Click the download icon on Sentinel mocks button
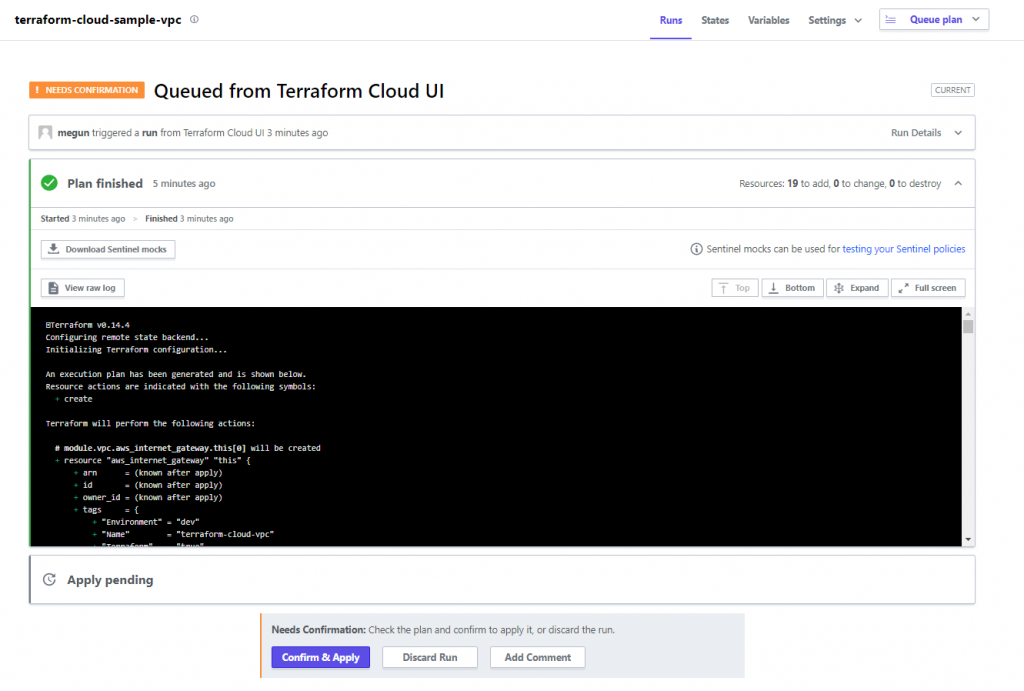The width and height of the screenshot is (1024, 691). click(x=54, y=249)
